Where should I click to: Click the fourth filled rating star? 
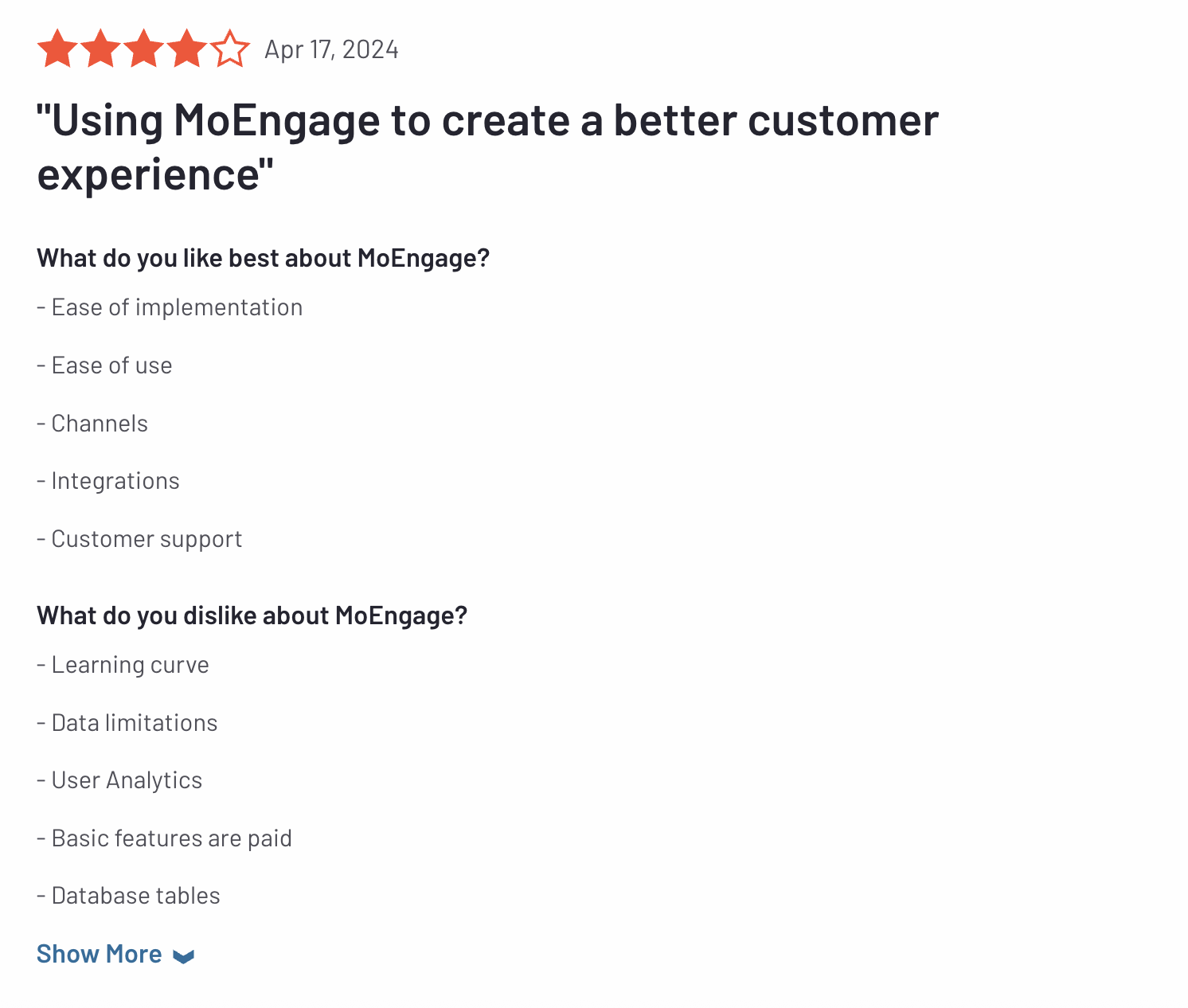pos(186,49)
